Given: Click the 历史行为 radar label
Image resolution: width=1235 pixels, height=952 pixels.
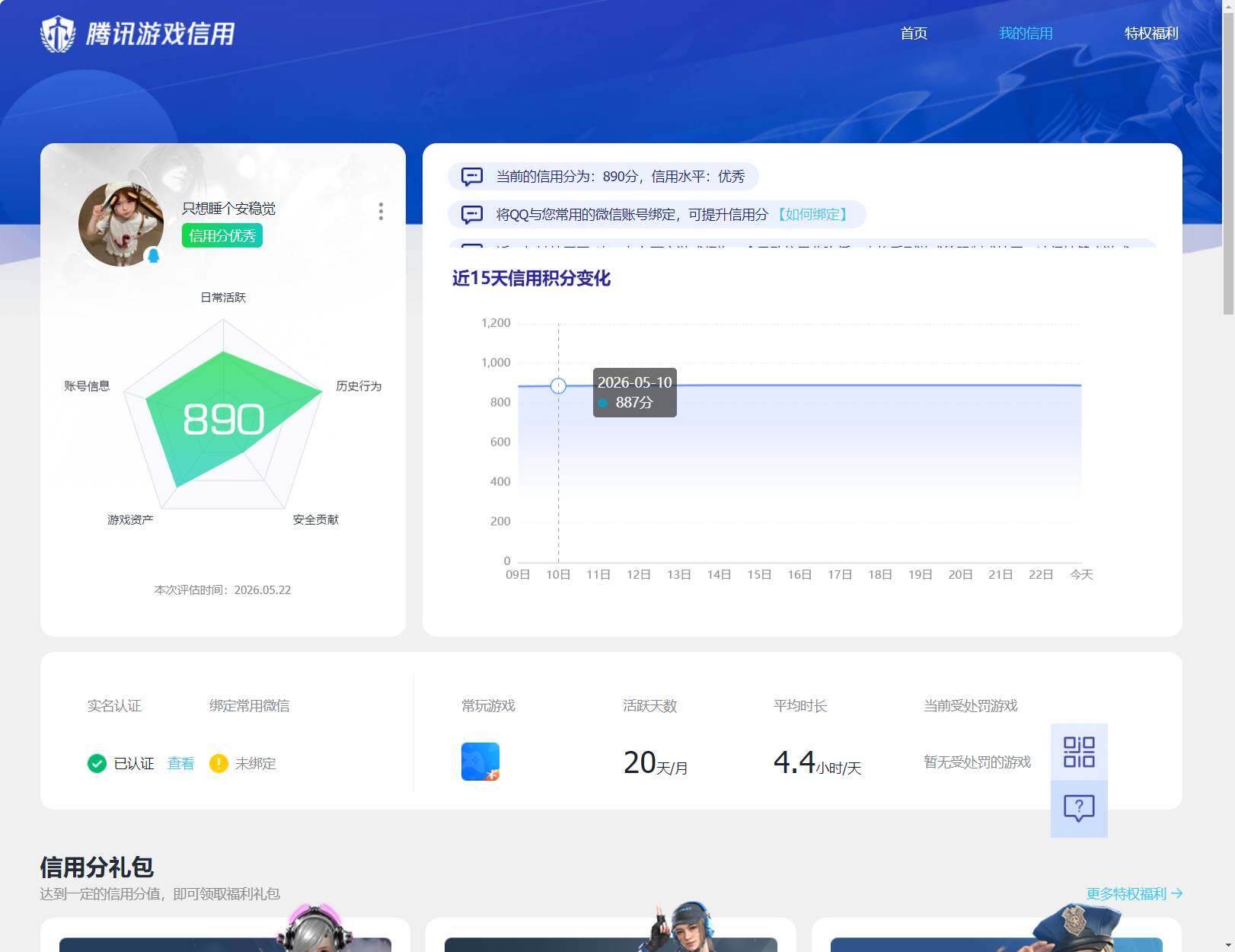Looking at the screenshot, I should click(359, 386).
